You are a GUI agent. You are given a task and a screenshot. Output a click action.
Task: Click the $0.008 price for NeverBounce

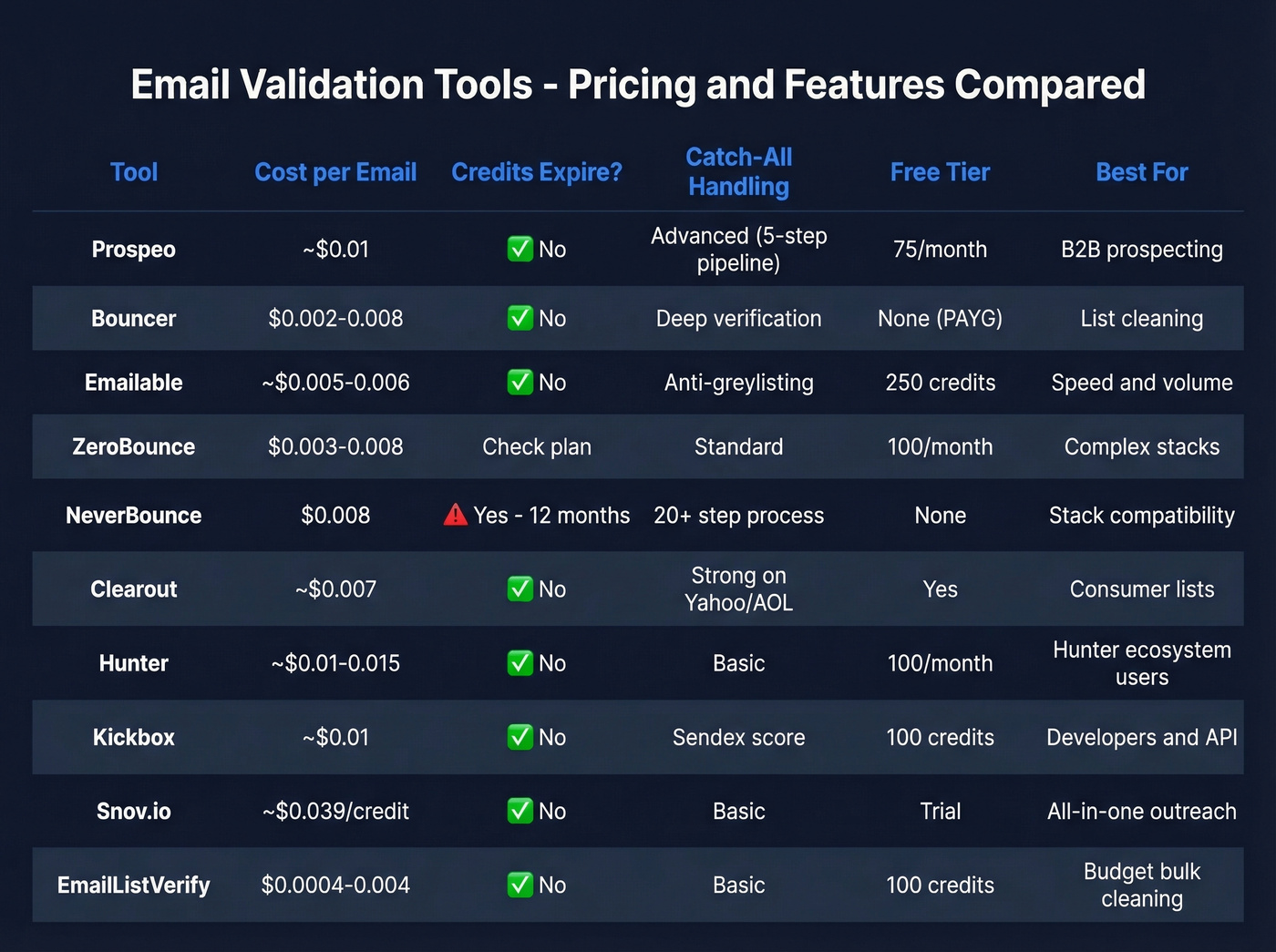(x=335, y=515)
